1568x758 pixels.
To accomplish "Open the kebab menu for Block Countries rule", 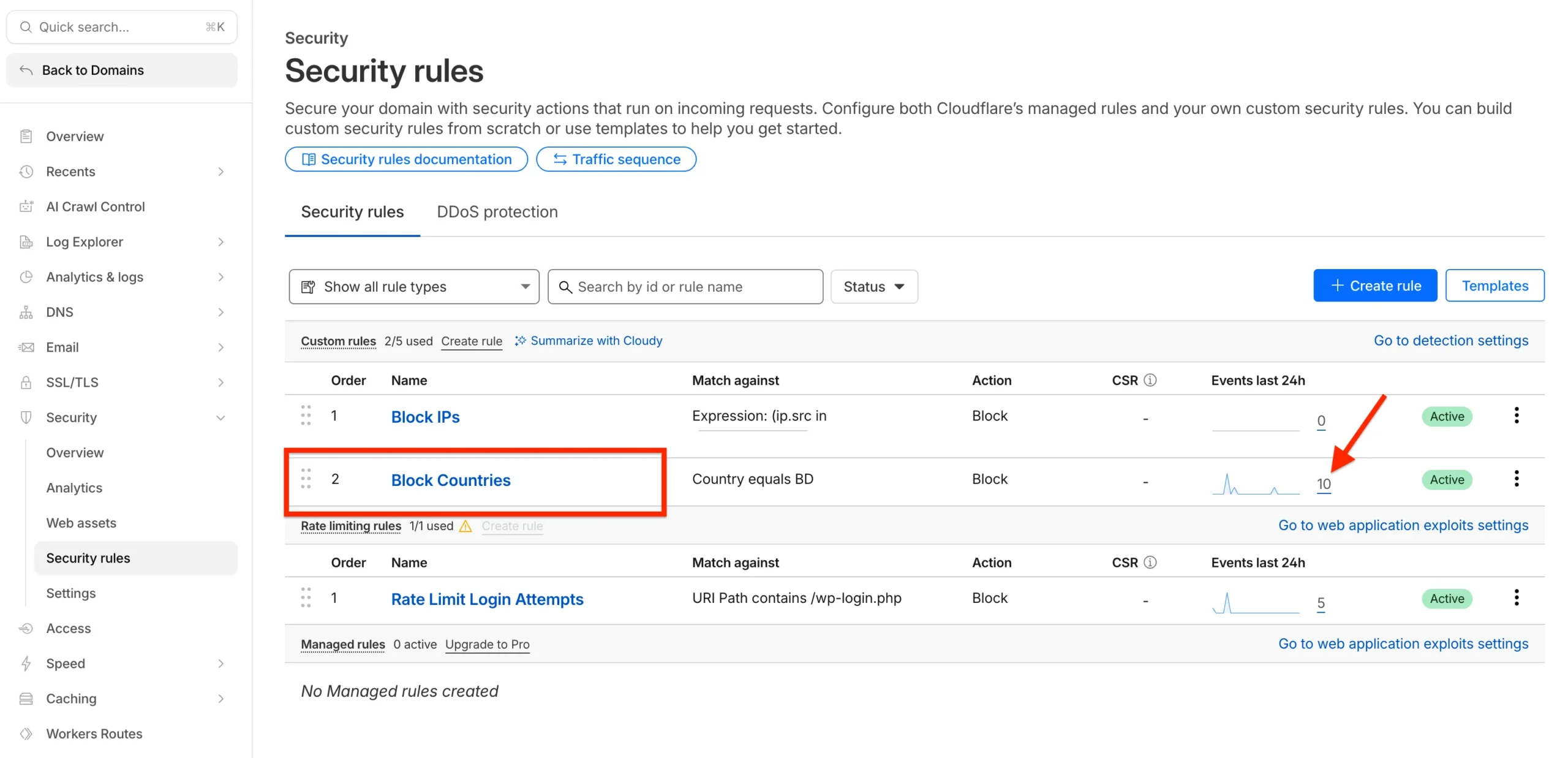I will [1516, 479].
